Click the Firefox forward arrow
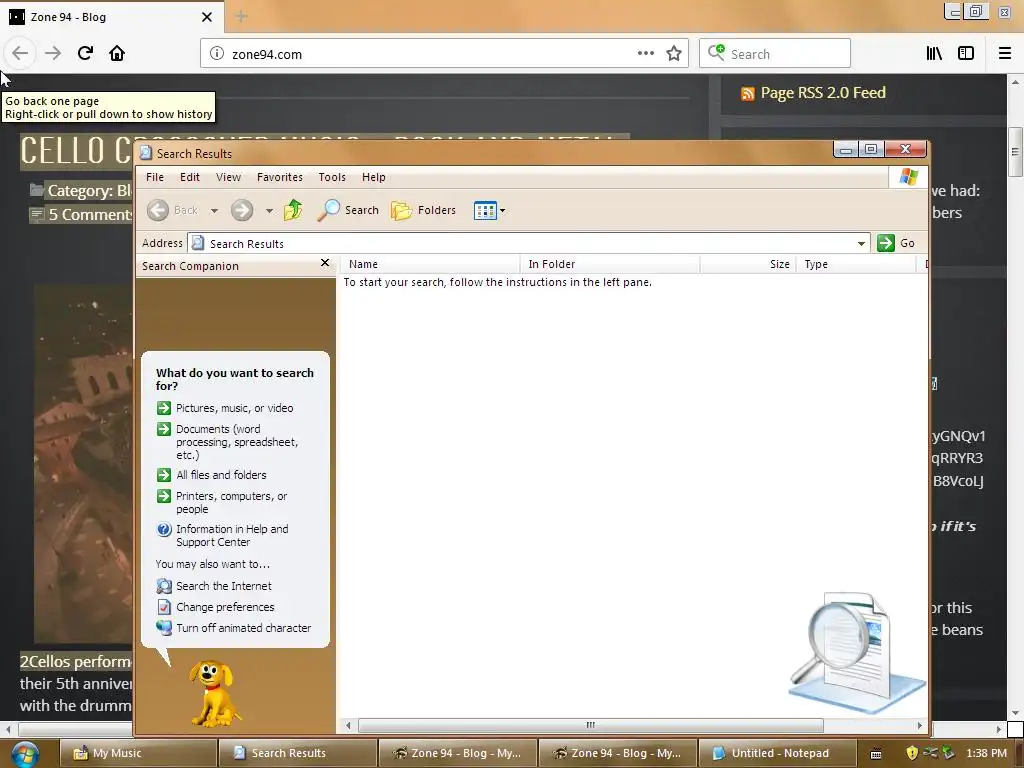 click(53, 53)
